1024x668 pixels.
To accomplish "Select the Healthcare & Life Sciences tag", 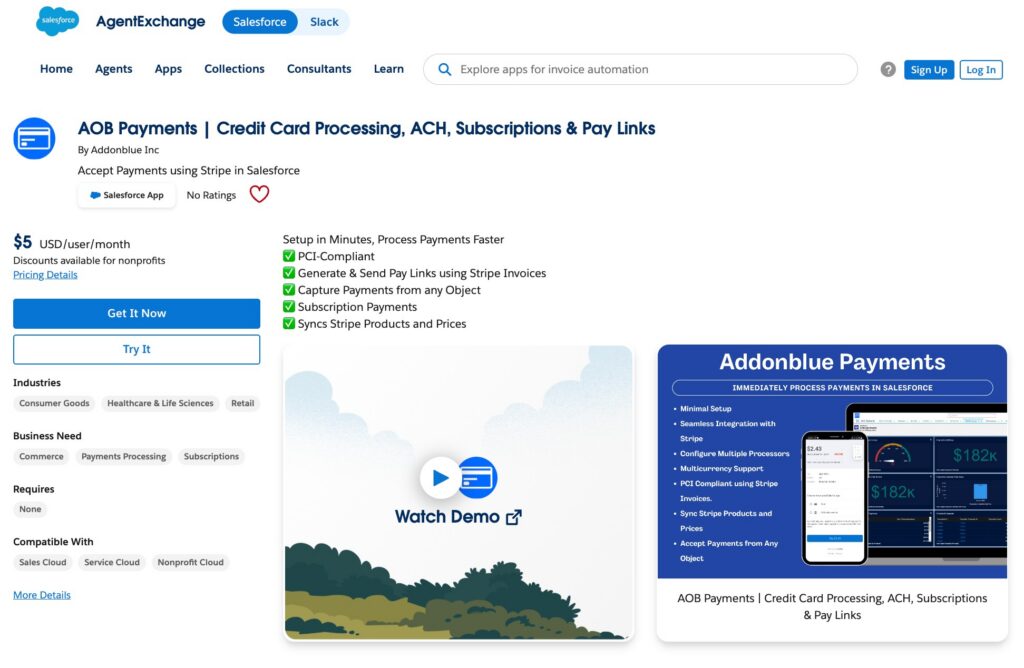I will point(160,404).
